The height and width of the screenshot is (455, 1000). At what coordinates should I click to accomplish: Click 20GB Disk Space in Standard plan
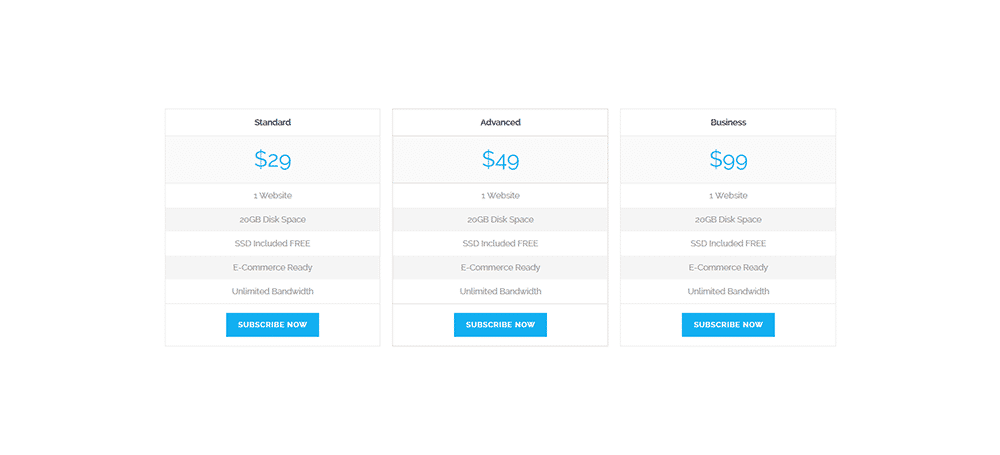tap(272, 220)
